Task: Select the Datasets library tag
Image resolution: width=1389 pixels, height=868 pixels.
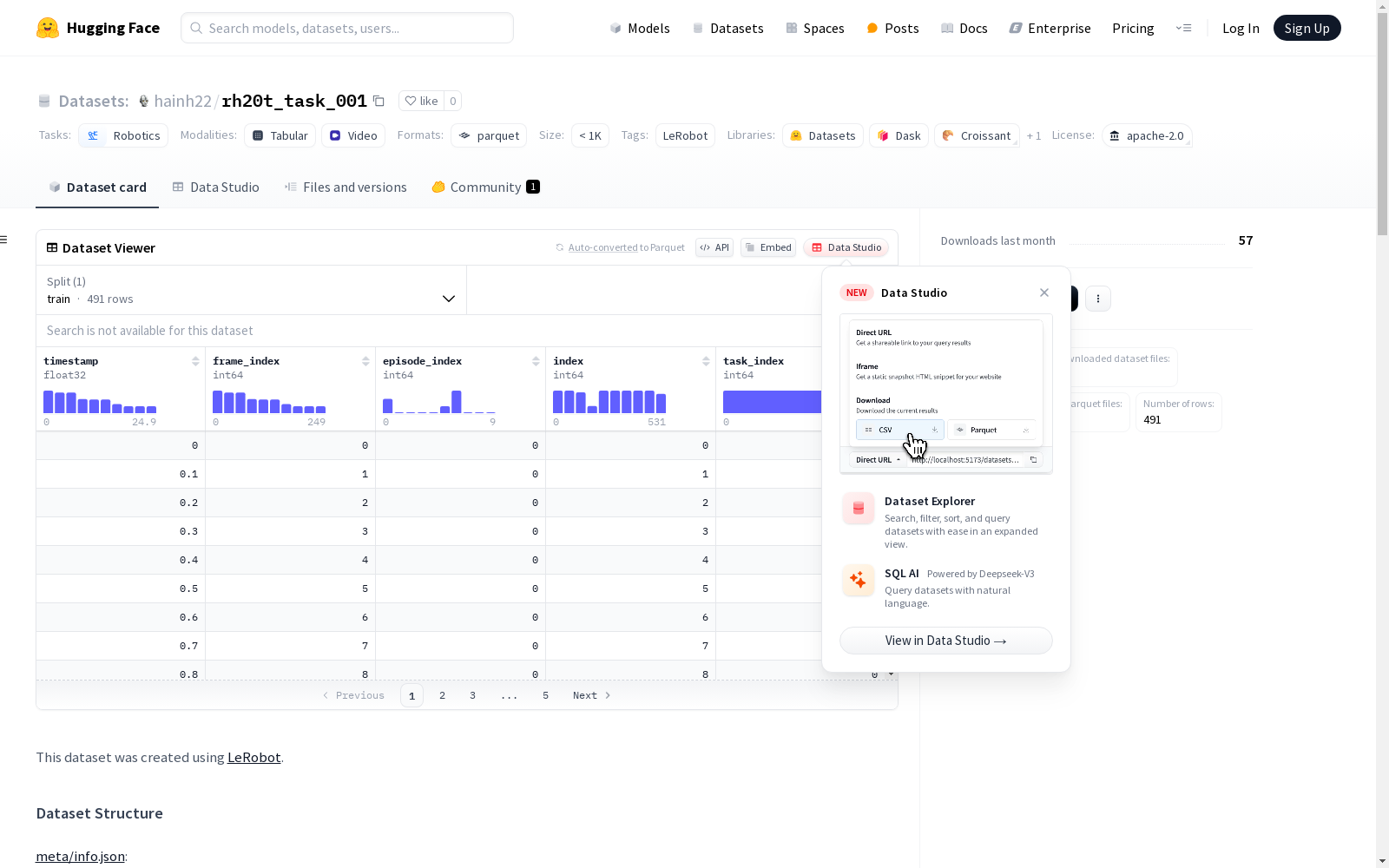Action: pos(823,135)
